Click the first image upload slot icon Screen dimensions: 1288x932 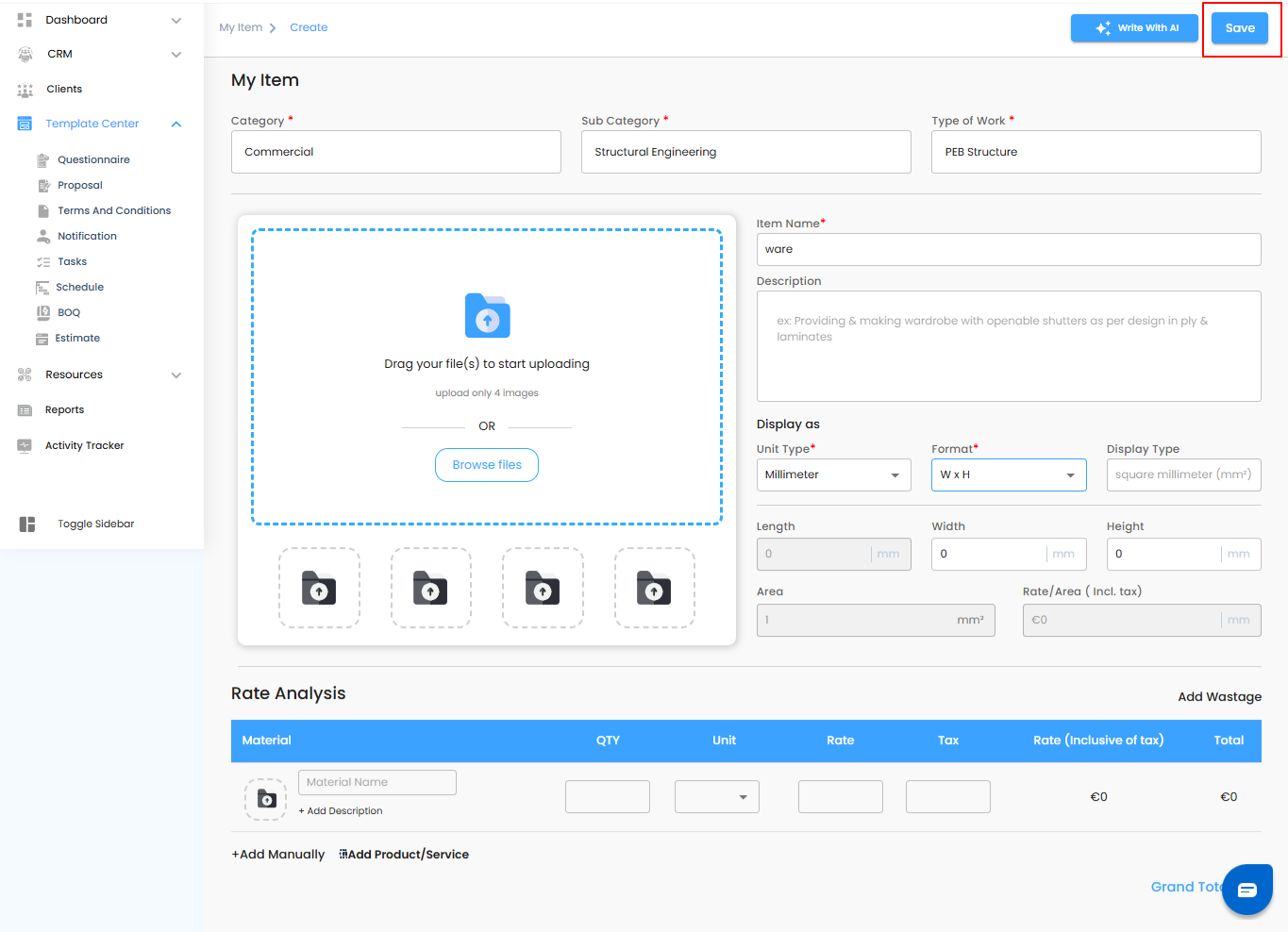319,588
